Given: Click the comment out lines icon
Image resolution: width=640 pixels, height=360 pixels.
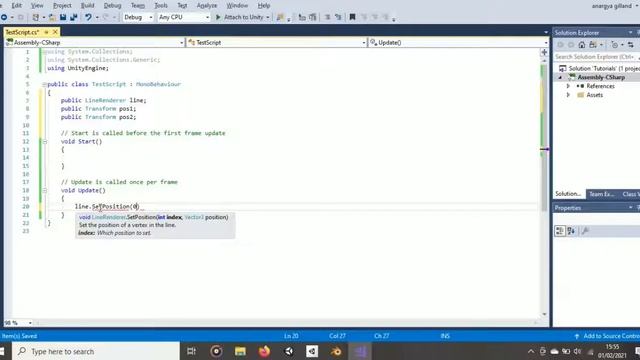Looking at the screenshot, I should click(327, 17).
